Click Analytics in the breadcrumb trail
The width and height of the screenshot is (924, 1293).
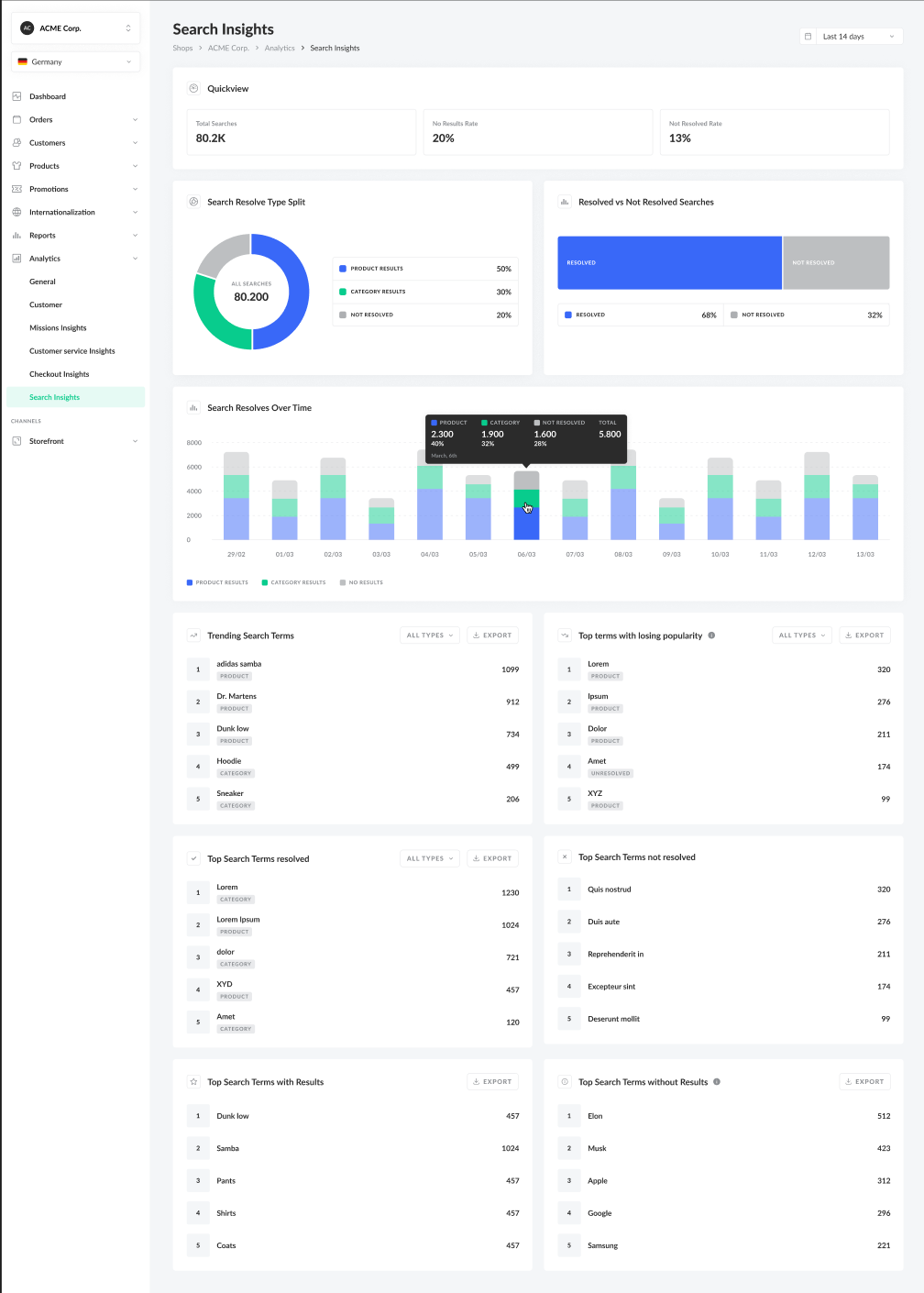(x=280, y=49)
